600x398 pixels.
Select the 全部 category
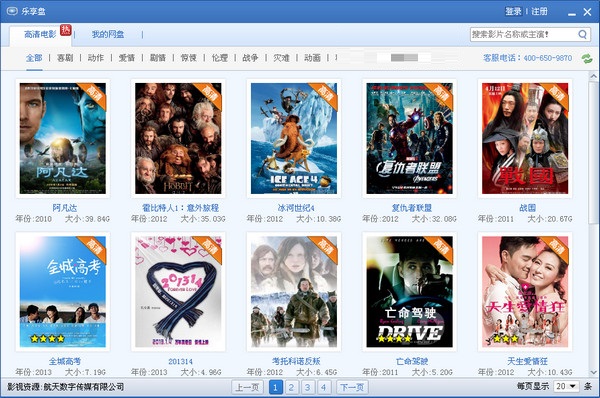(34, 58)
